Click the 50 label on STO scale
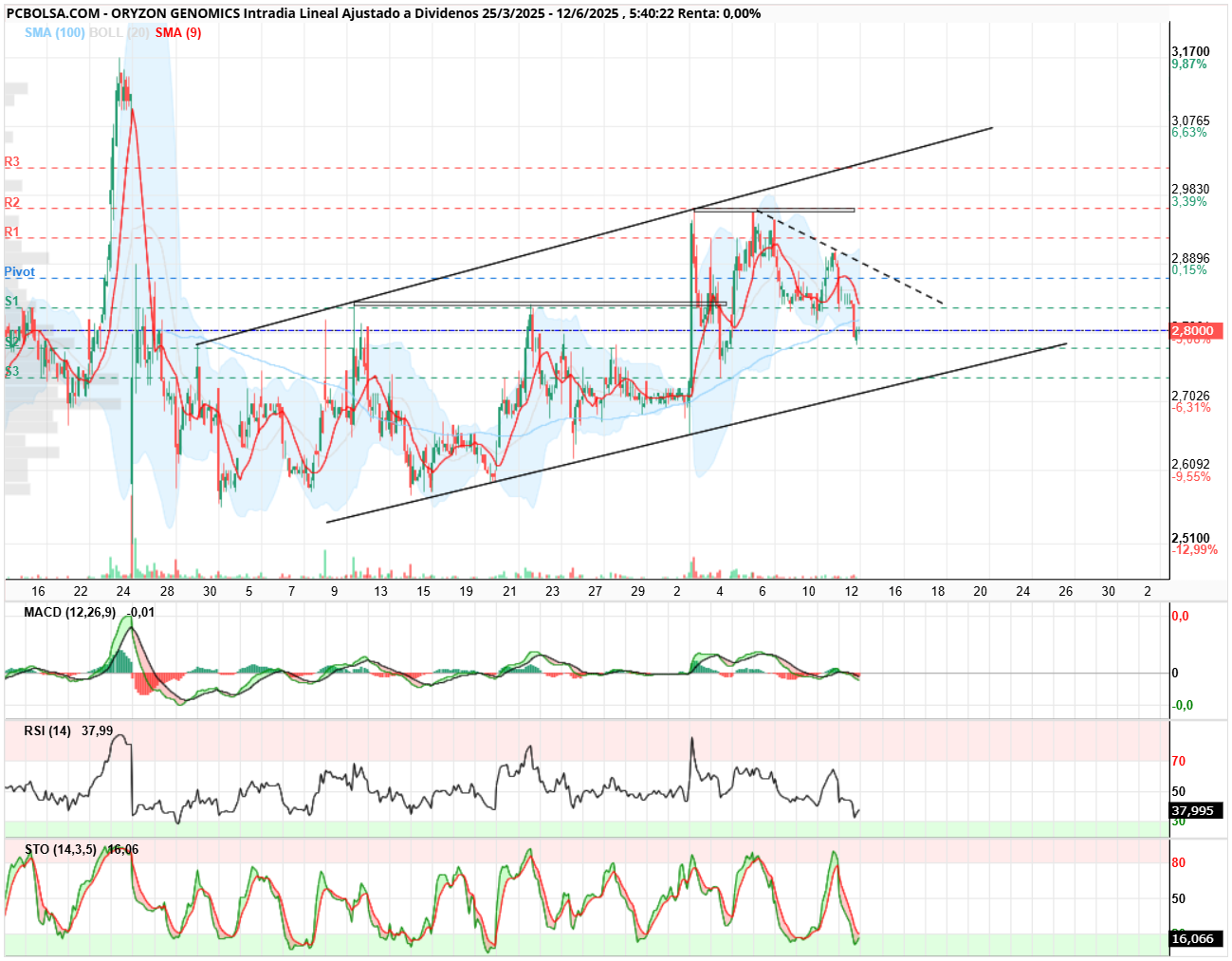 tap(1179, 899)
